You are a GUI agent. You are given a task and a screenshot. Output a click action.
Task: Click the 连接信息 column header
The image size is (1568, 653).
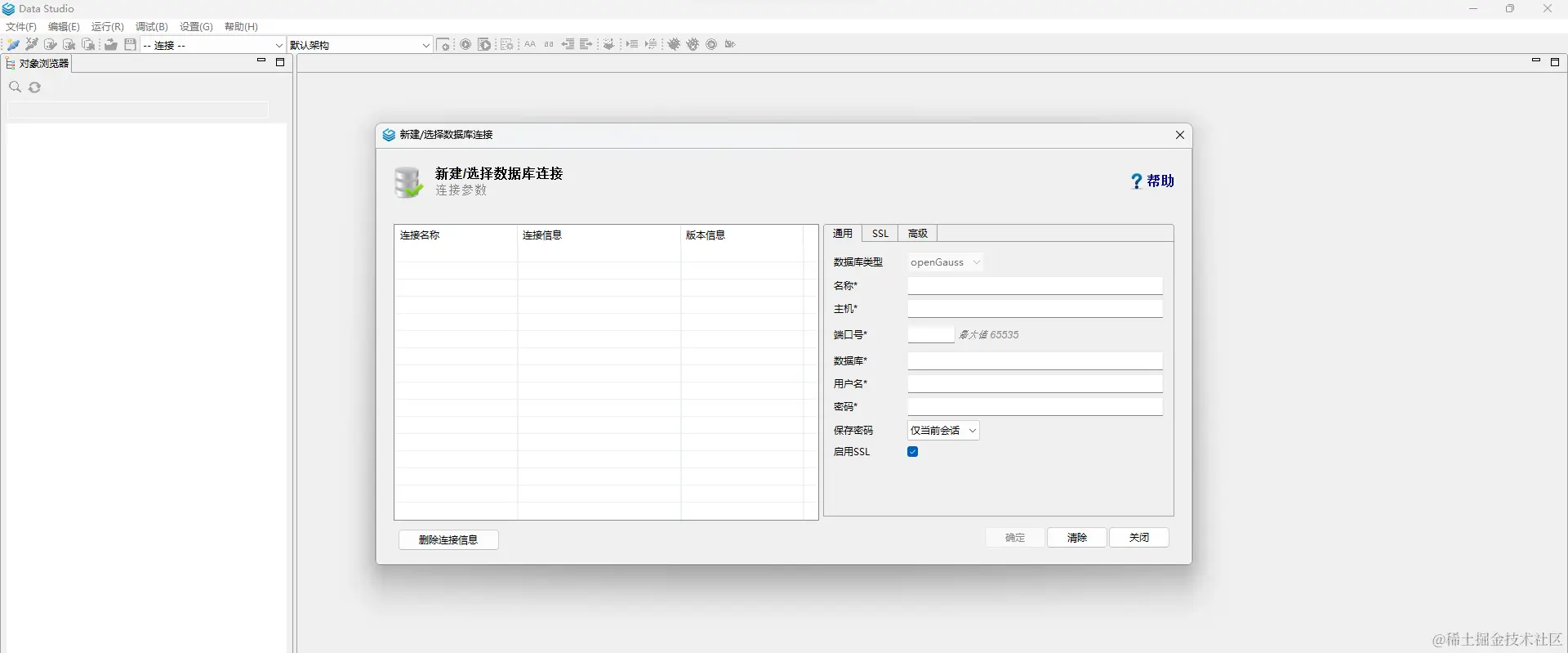coord(599,235)
